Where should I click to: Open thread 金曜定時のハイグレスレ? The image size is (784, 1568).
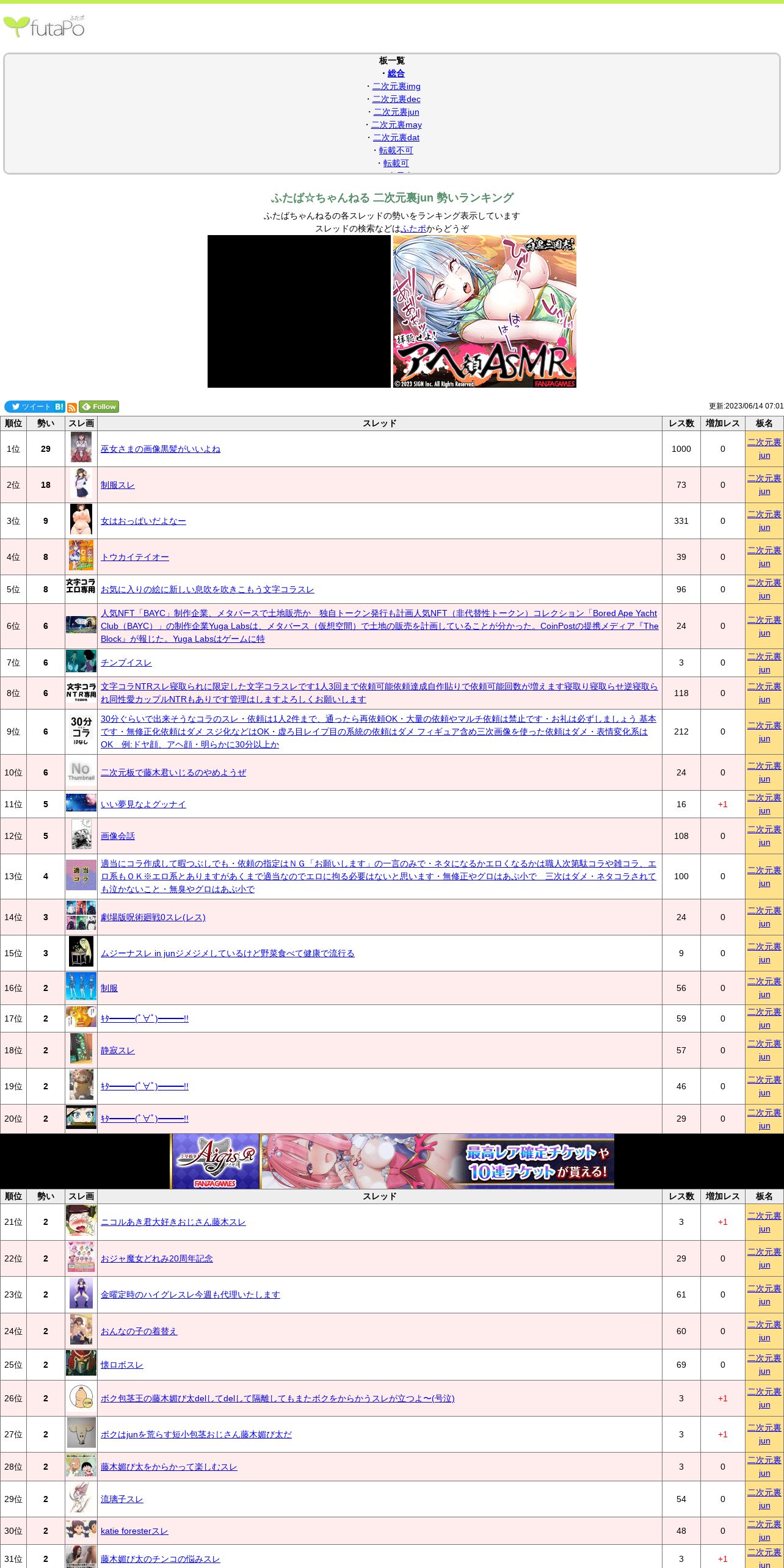(191, 1294)
